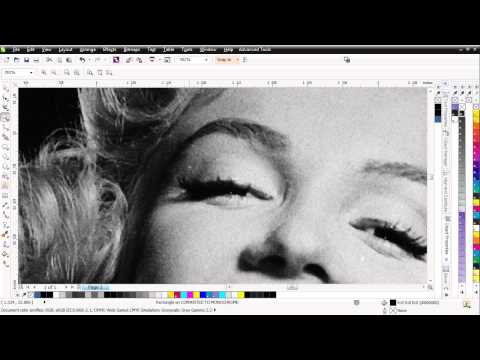Image resolution: width=480 pixels, height=360 pixels.
Task: Click the Zoom Out magnifier icon
Action: 54,72
